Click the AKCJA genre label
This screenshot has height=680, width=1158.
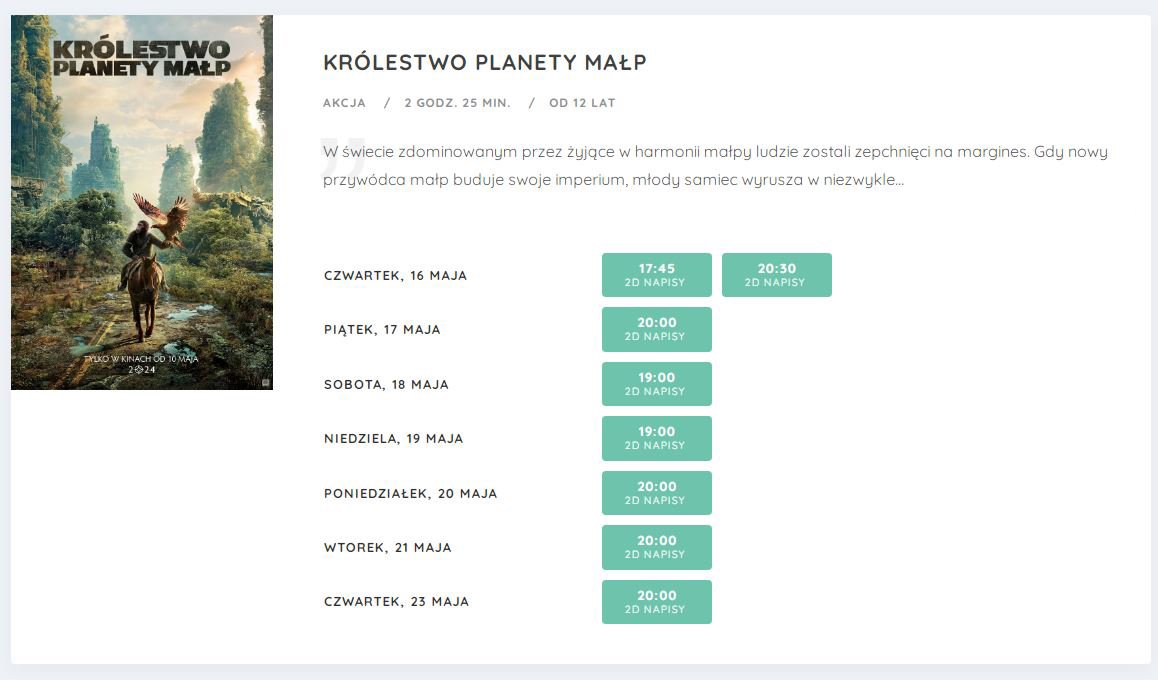pyautogui.click(x=344, y=103)
